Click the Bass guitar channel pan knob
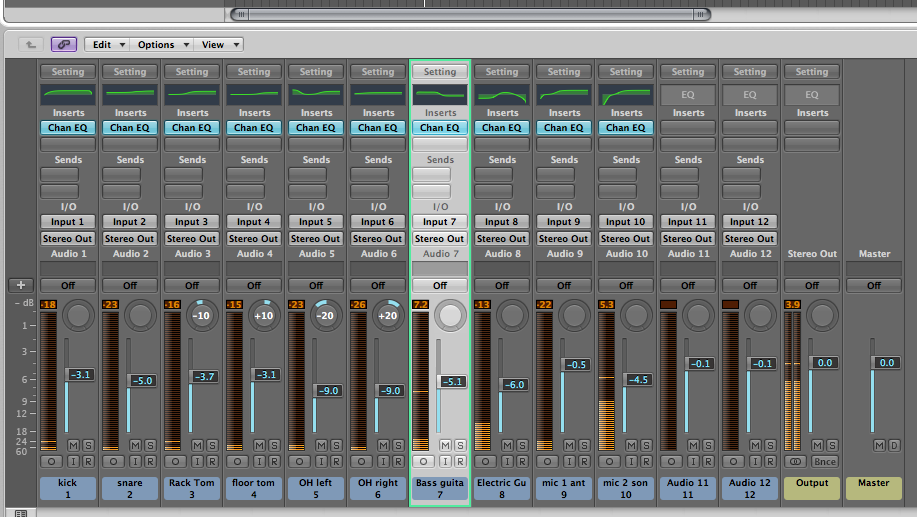Screen dimensions: 917x517 [450, 315]
